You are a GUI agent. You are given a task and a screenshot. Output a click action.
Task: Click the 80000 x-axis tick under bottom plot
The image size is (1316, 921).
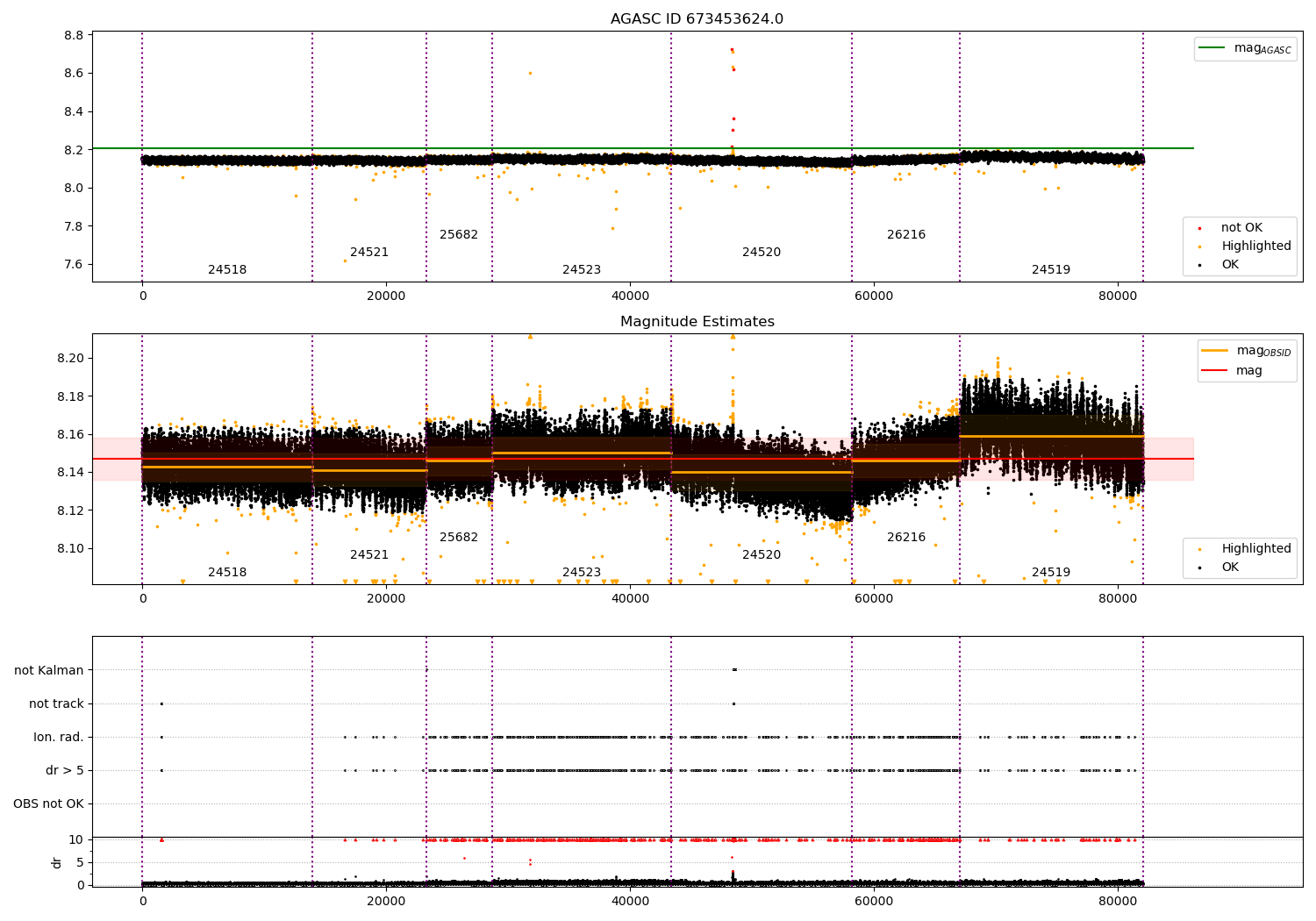tap(1117, 901)
